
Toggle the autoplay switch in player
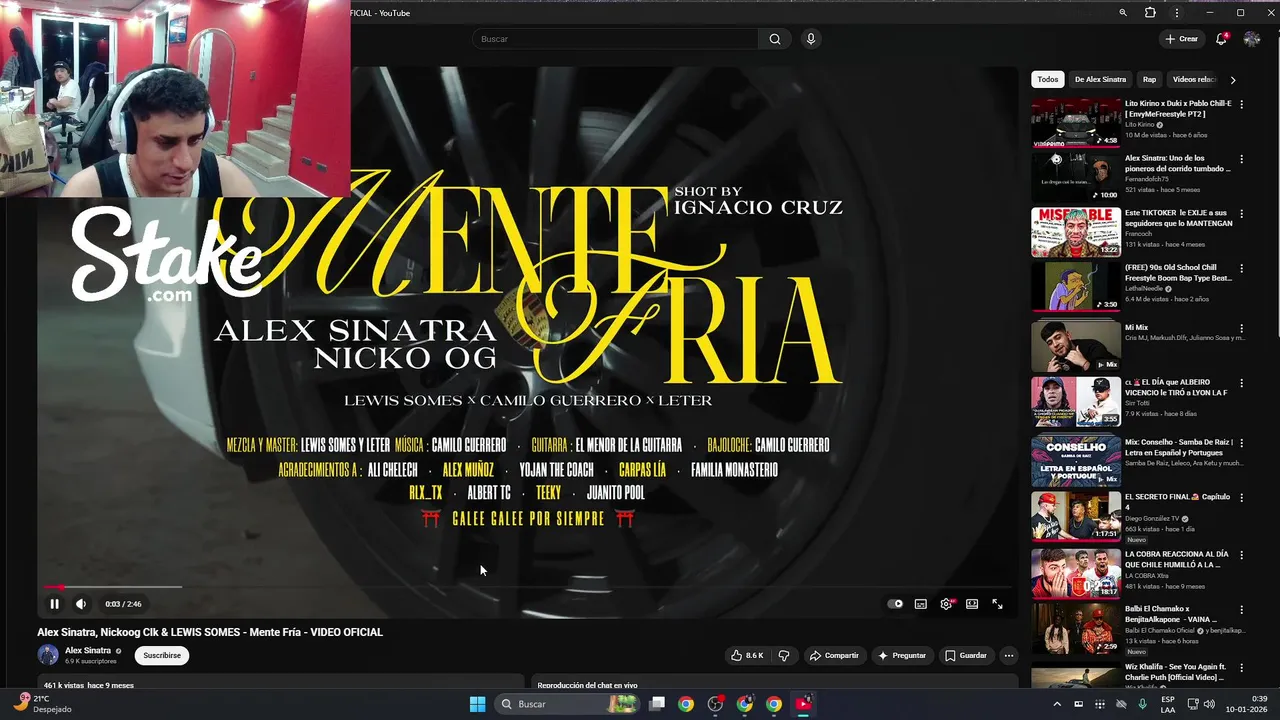895,604
